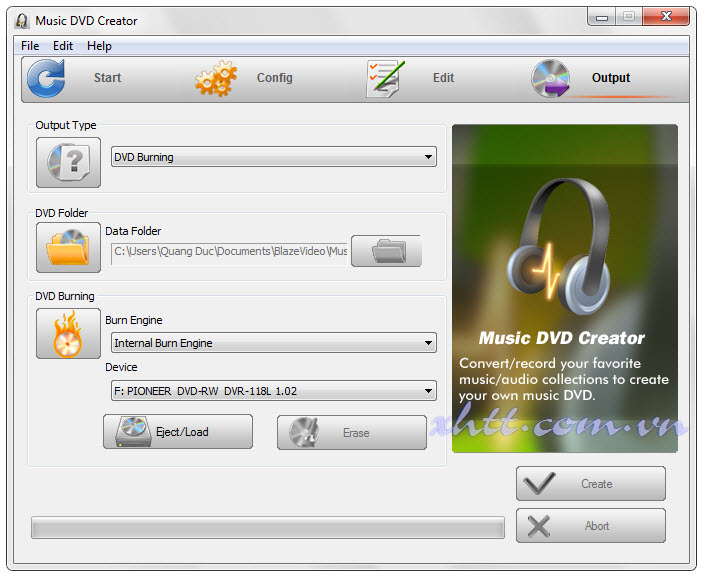The height and width of the screenshot is (578, 702).
Task: Close the Music DVD Creator window
Action: click(666, 17)
